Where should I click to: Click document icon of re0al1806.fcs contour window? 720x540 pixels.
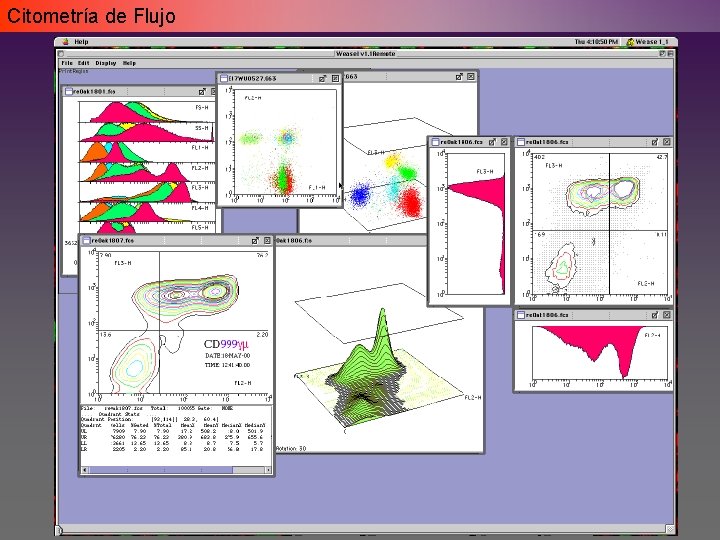(x=521, y=142)
